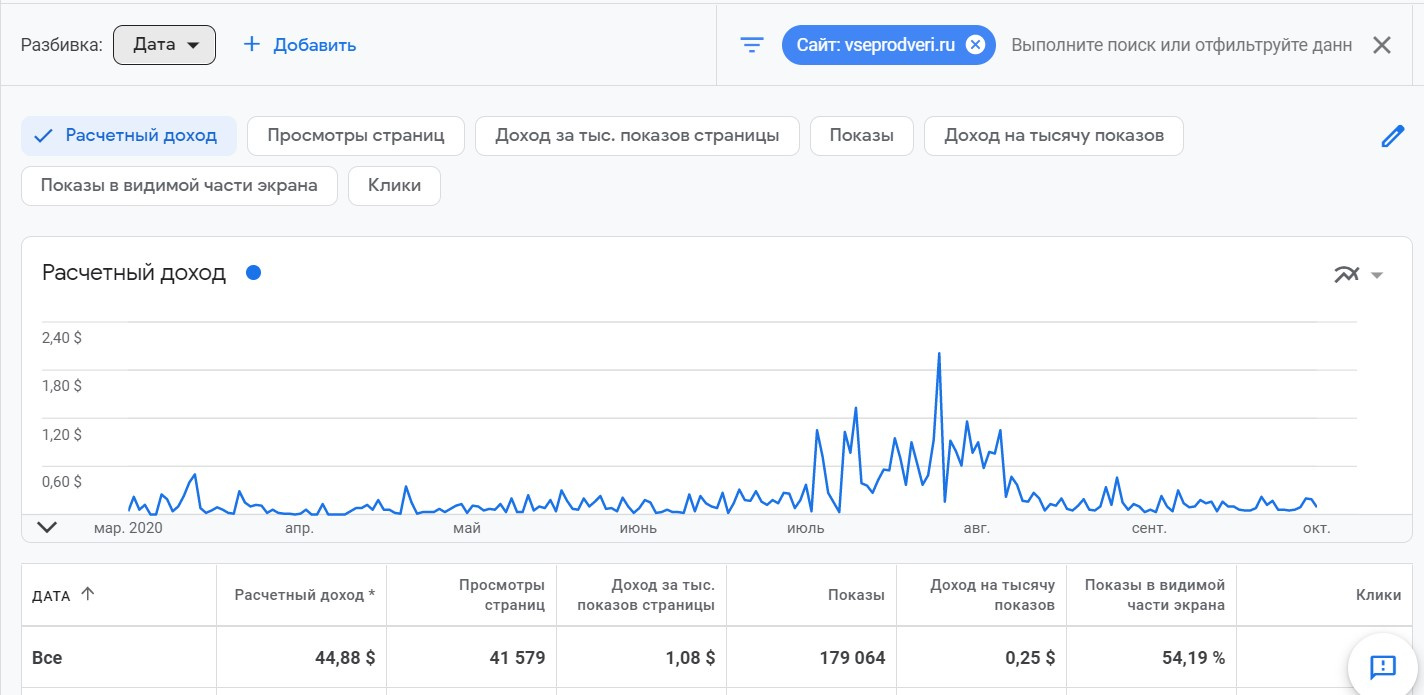Toggle the Расчетный доход metric chip
1424x695 pixels.
point(129,136)
